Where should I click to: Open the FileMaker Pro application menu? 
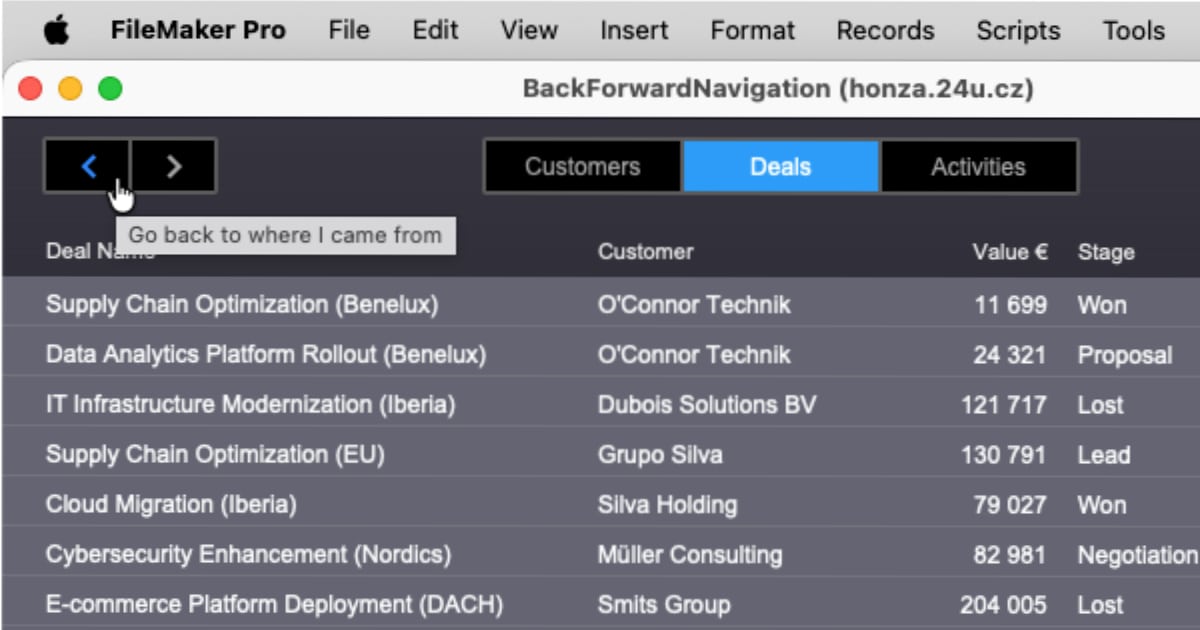pos(198,31)
